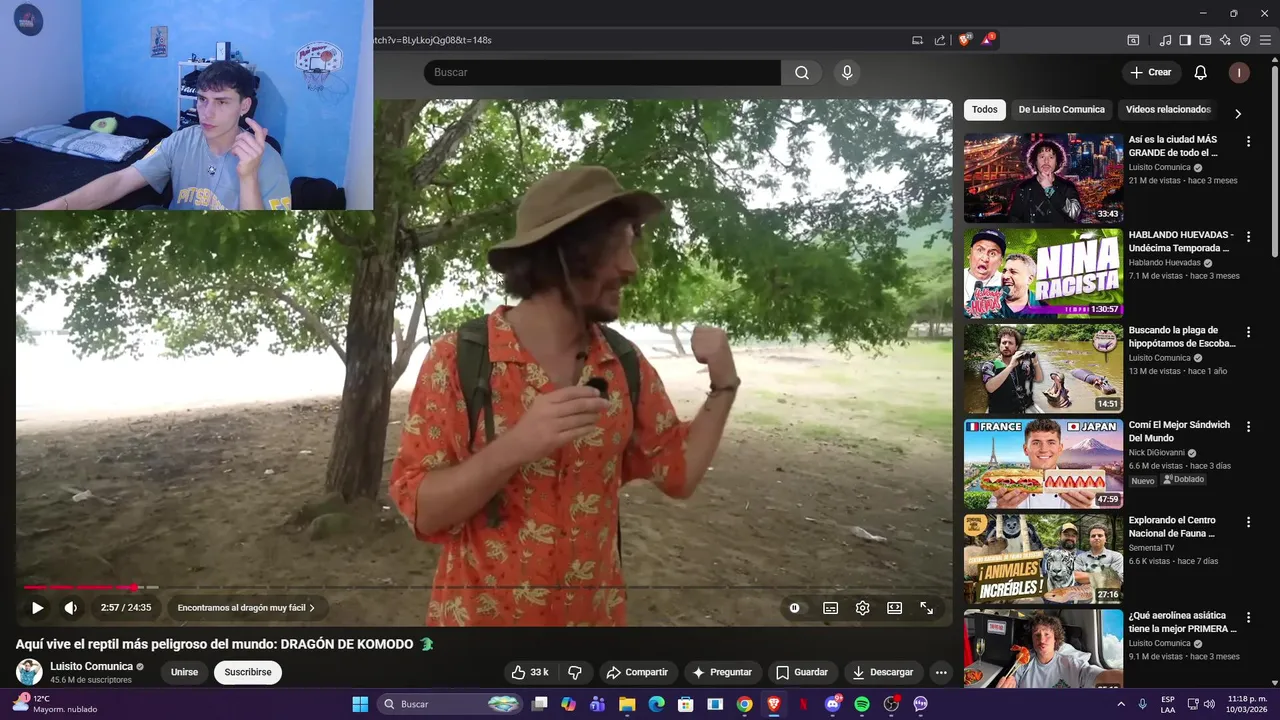Start voice search with microphone icon
Viewport: 1280px width, 720px height.
pos(847,72)
